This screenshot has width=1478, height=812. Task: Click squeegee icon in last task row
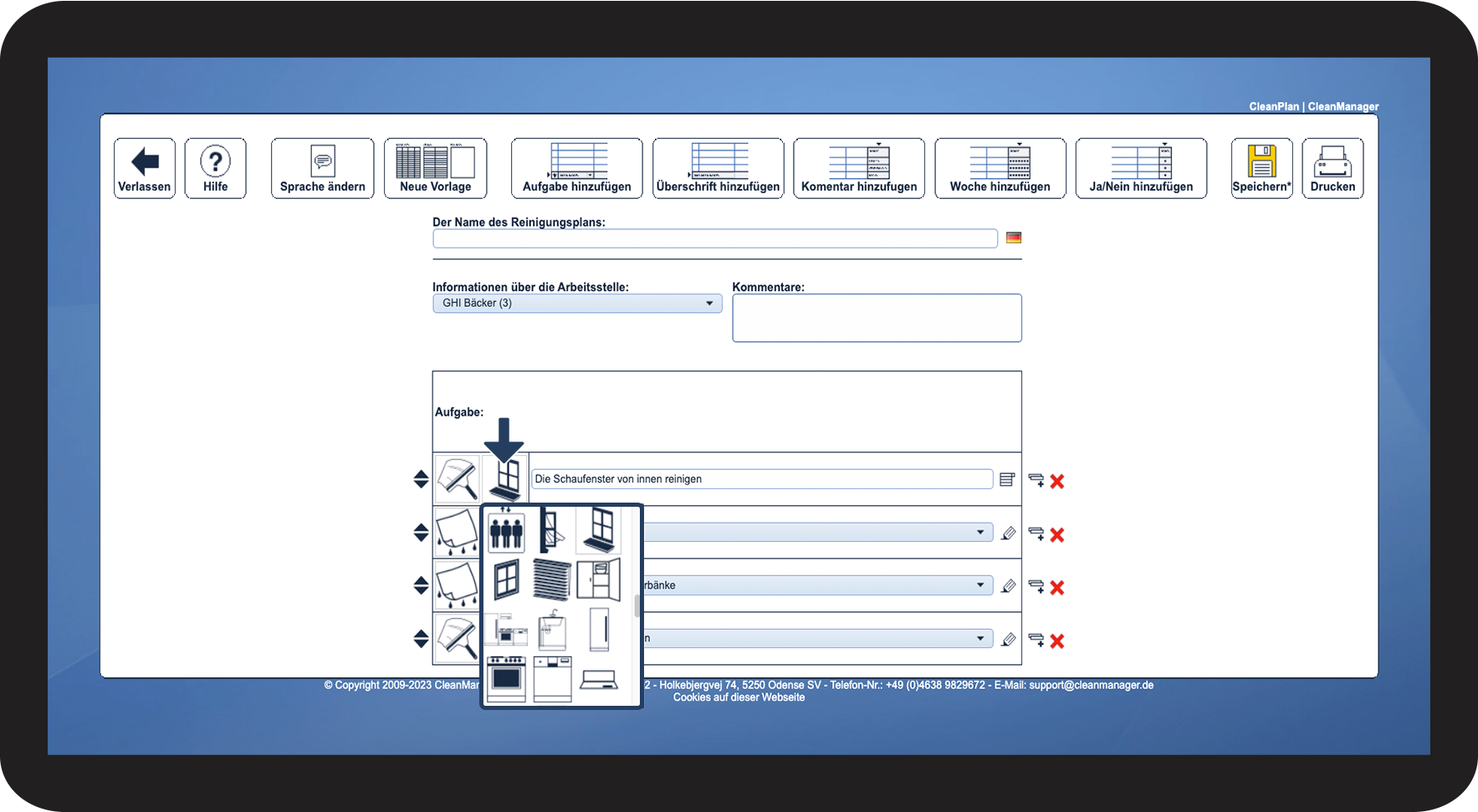click(458, 638)
